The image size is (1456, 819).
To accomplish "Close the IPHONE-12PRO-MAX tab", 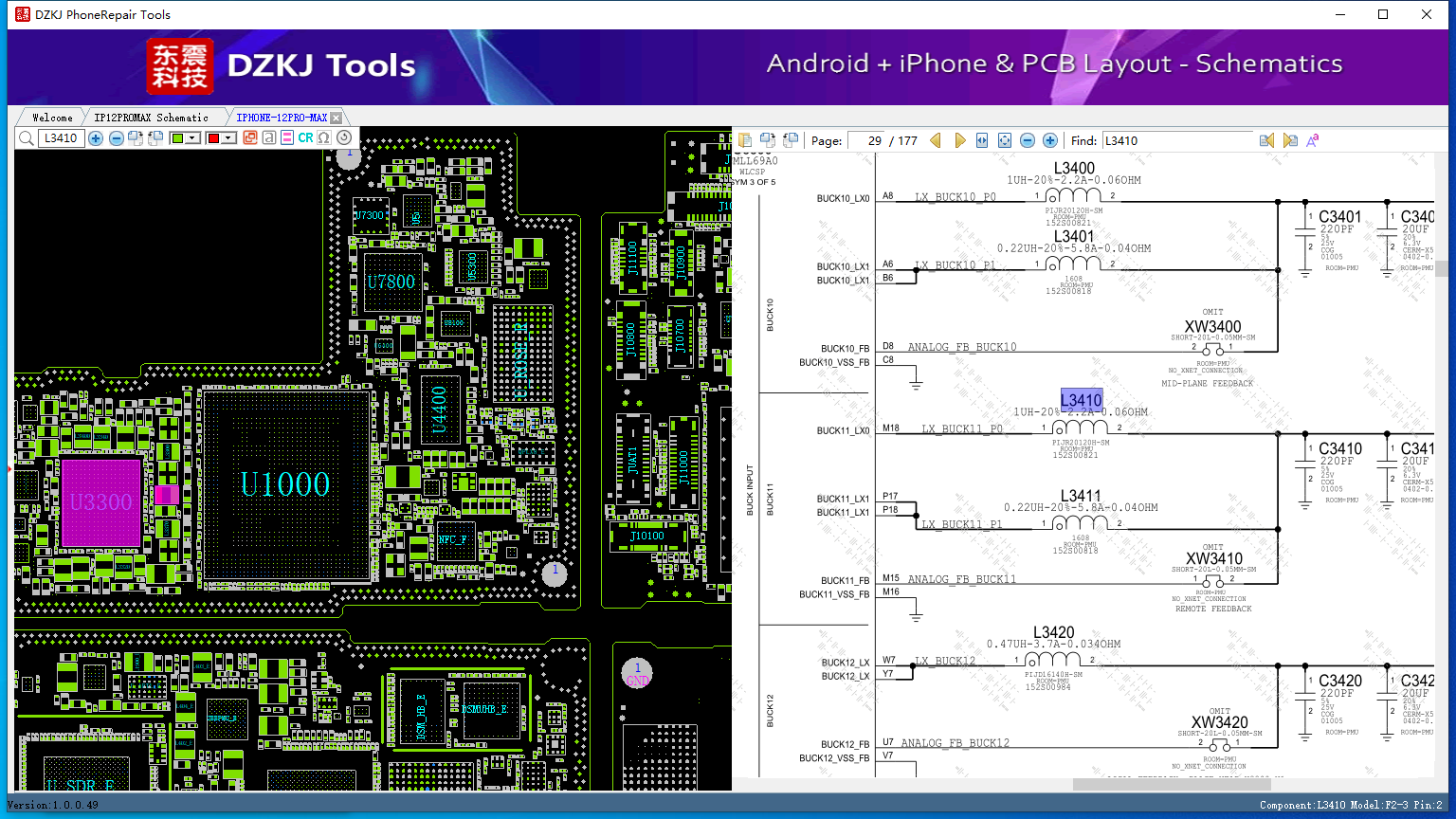I will pos(336,118).
